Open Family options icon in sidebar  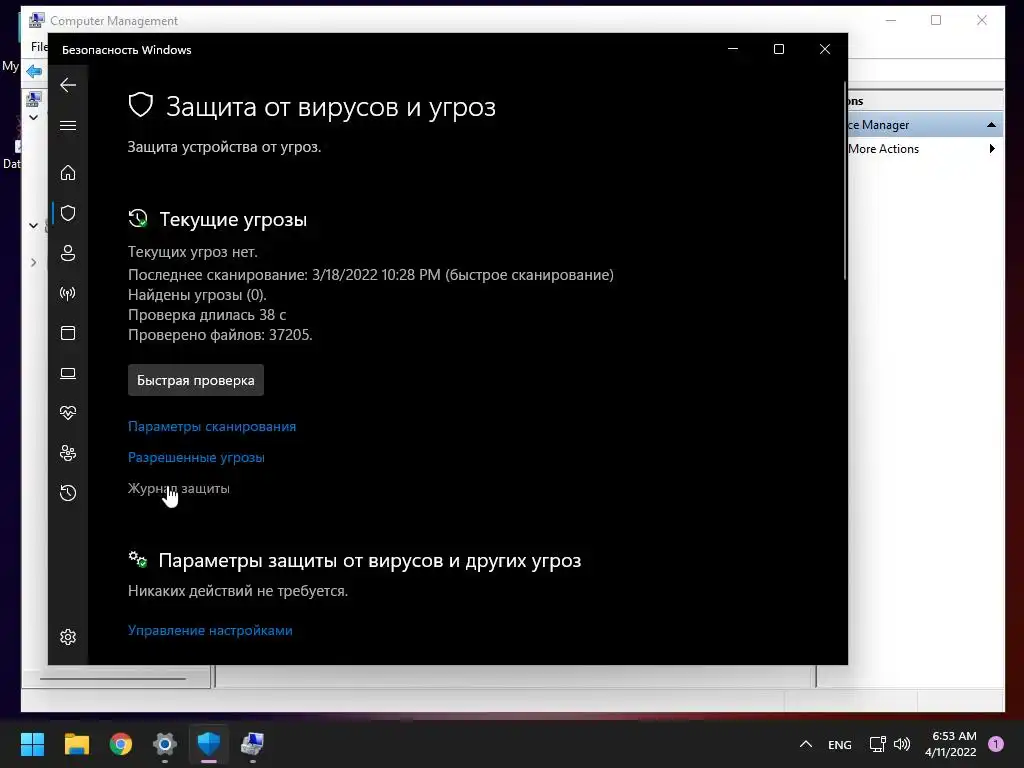point(68,453)
